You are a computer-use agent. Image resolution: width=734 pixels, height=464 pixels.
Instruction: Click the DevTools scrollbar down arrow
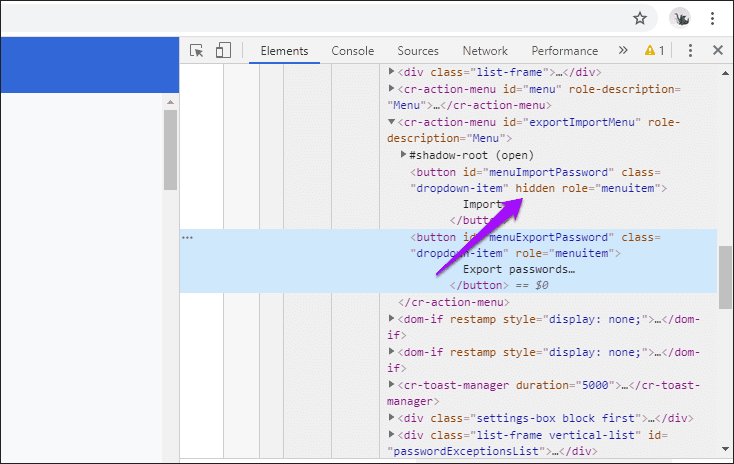(x=725, y=449)
